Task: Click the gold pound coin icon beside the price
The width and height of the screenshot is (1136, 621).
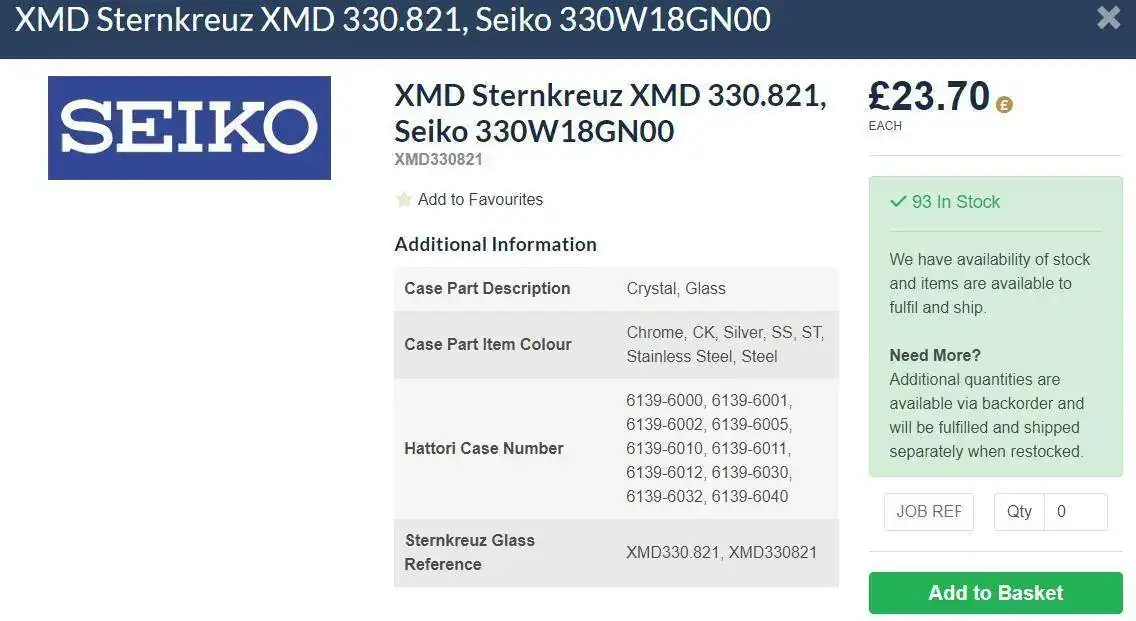Action: coord(1004,105)
